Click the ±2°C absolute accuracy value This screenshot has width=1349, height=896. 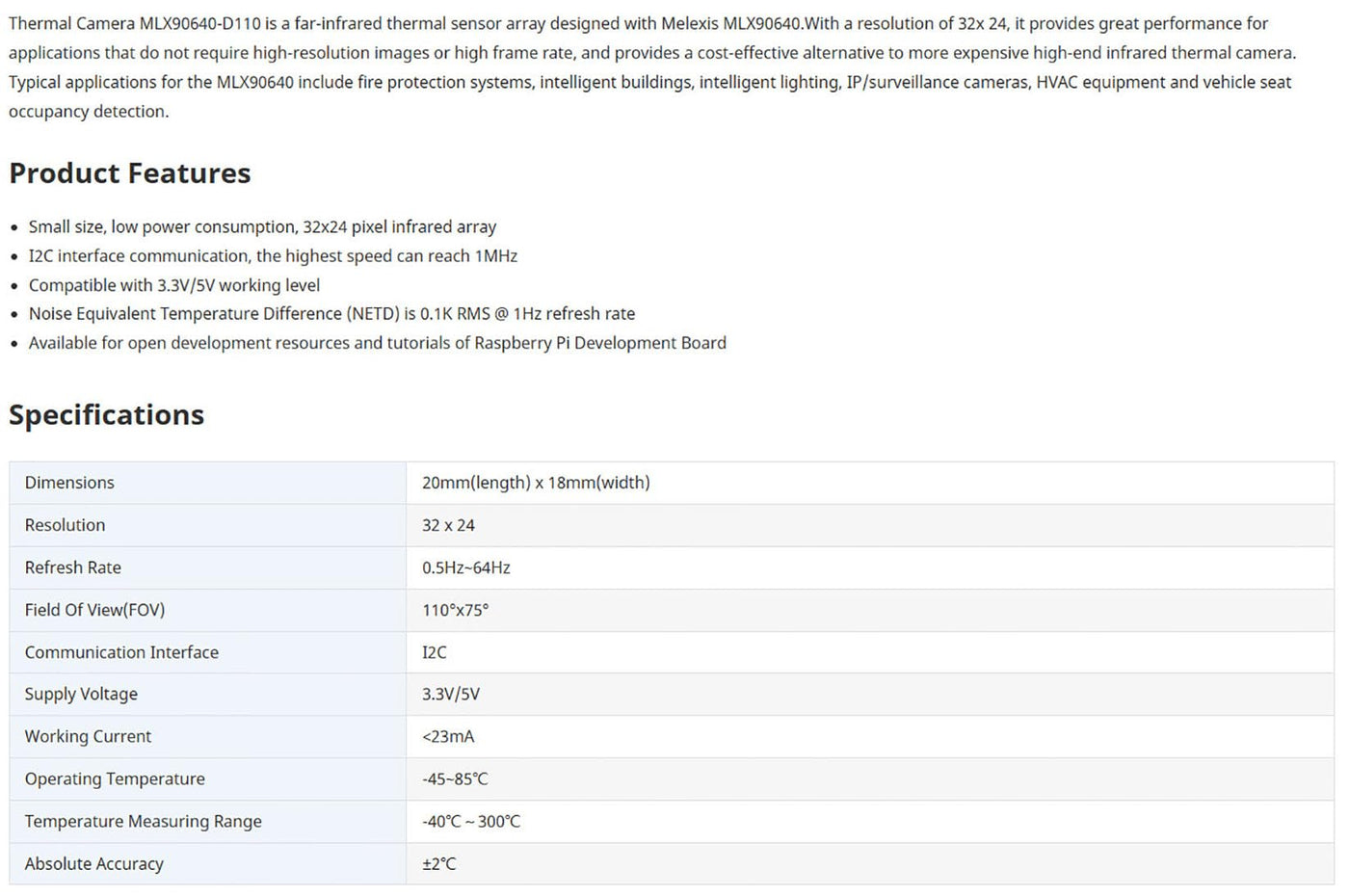click(439, 864)
